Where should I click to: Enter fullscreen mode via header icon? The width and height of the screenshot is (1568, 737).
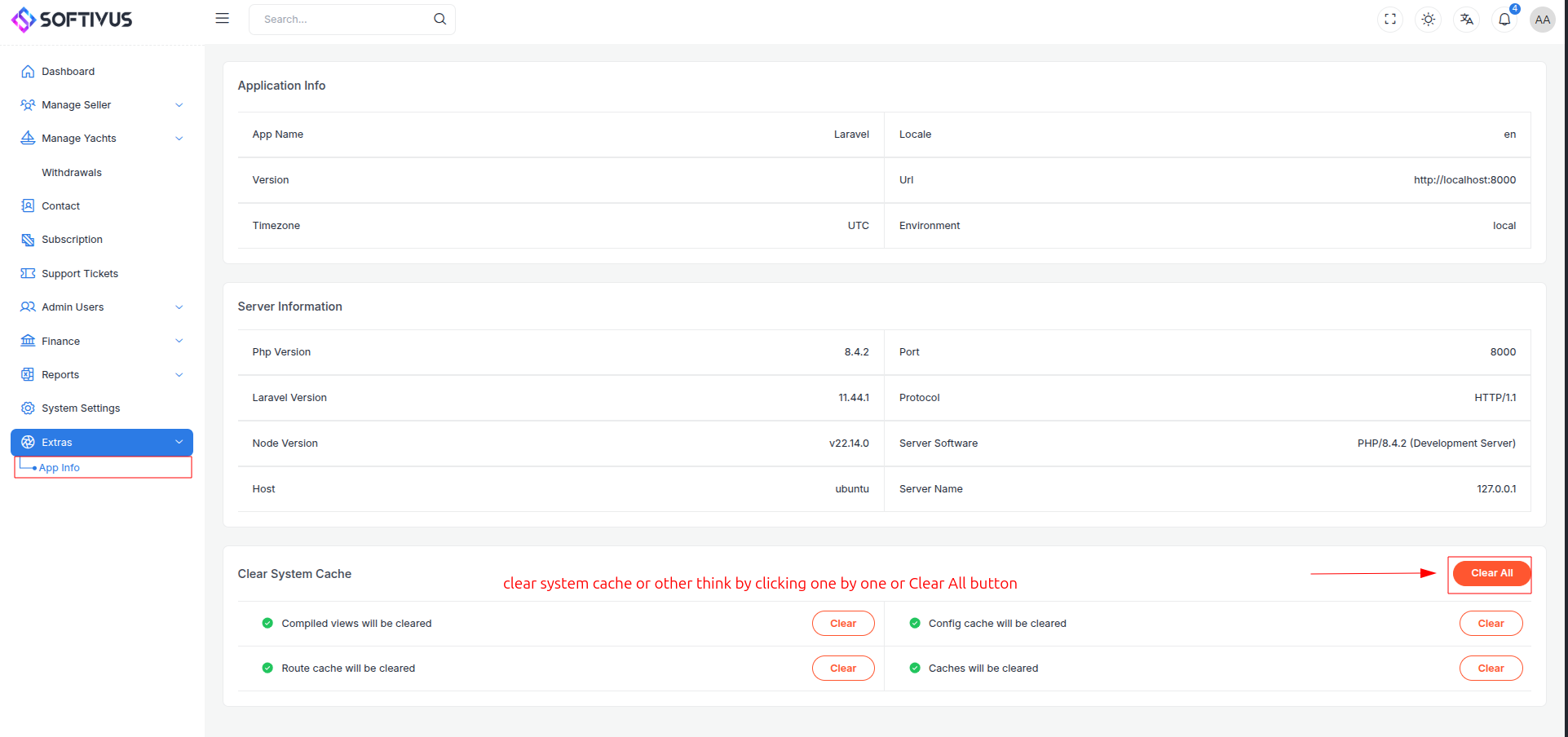1390,20
